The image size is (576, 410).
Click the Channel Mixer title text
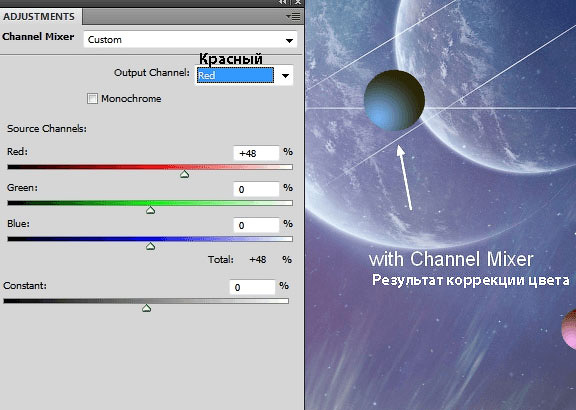[x=38, y=37]
